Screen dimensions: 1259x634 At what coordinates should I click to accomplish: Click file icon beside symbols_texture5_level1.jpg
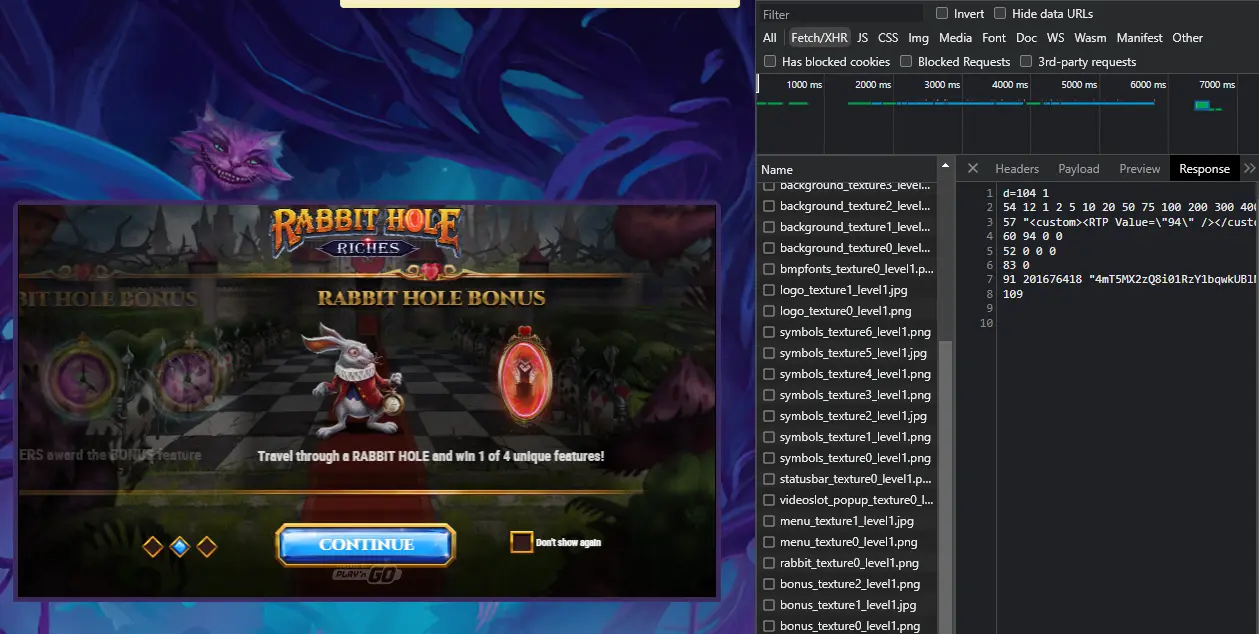click(x=768, y=353)
